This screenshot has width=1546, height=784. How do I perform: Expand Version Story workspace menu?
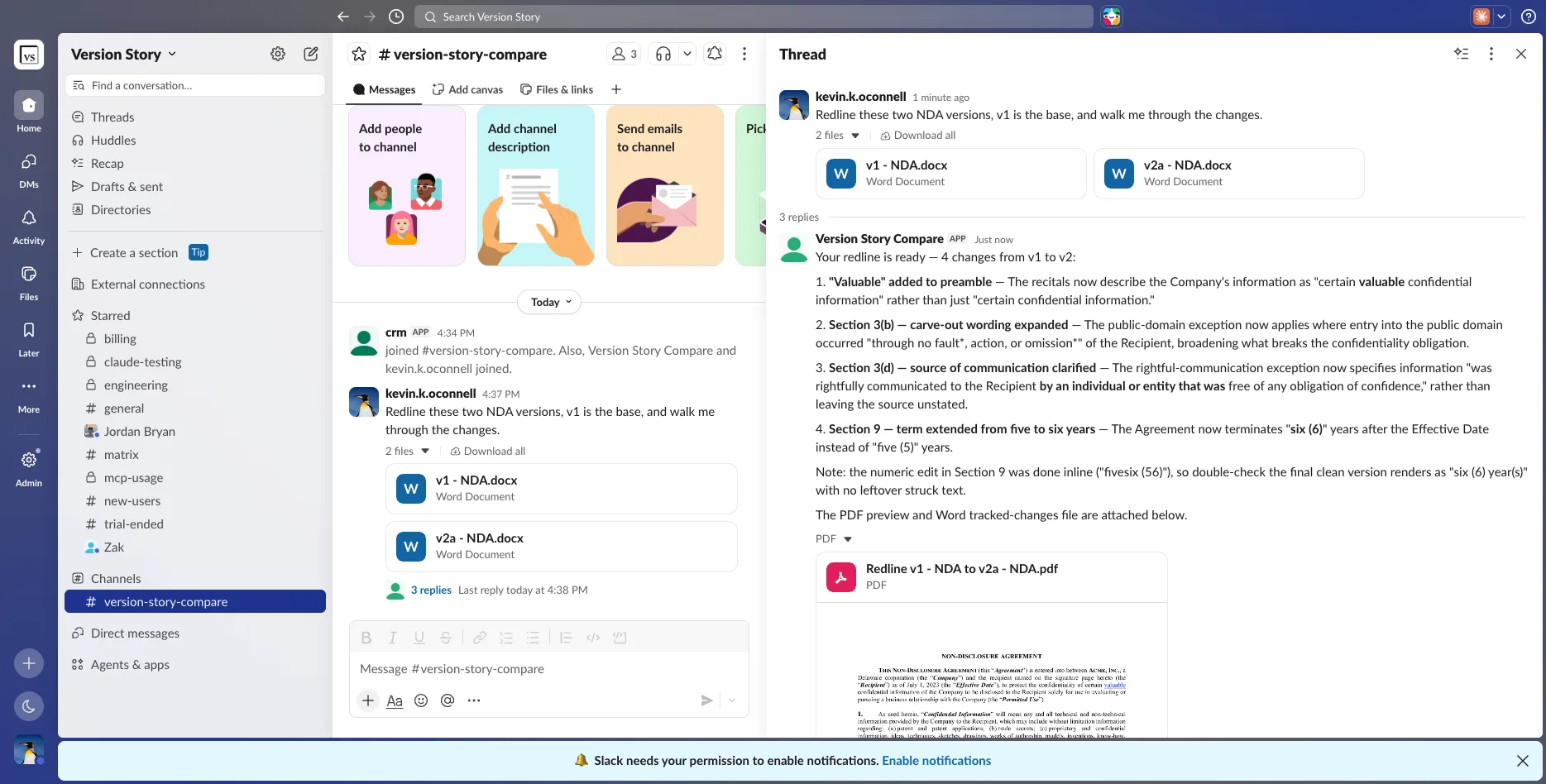[x=124, y=54]
